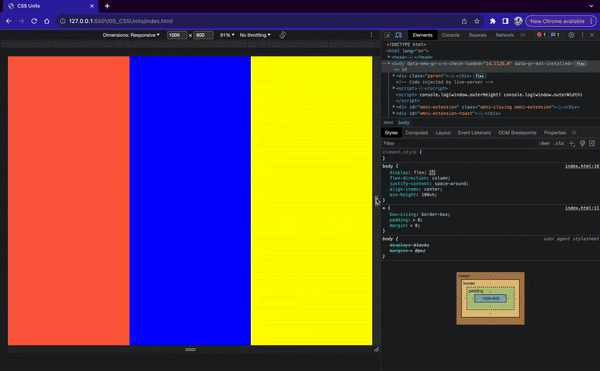Toggle flex badge on body element
This screenshot has width=600, height=371.
tap(580, 64)
